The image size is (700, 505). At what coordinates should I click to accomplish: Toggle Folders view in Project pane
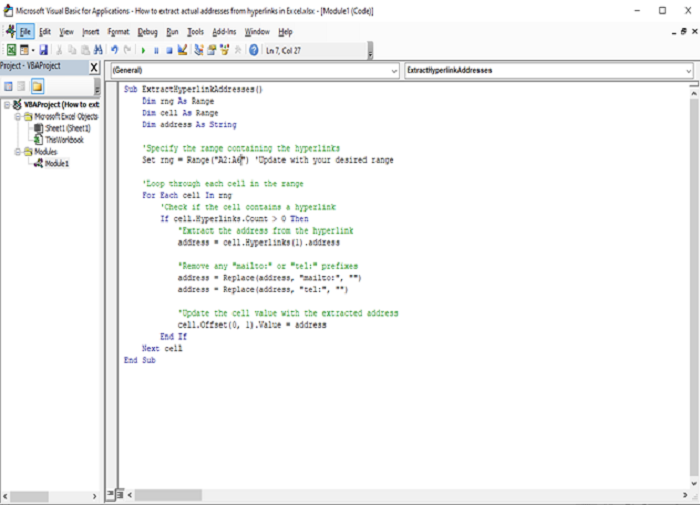pos(38,86)
